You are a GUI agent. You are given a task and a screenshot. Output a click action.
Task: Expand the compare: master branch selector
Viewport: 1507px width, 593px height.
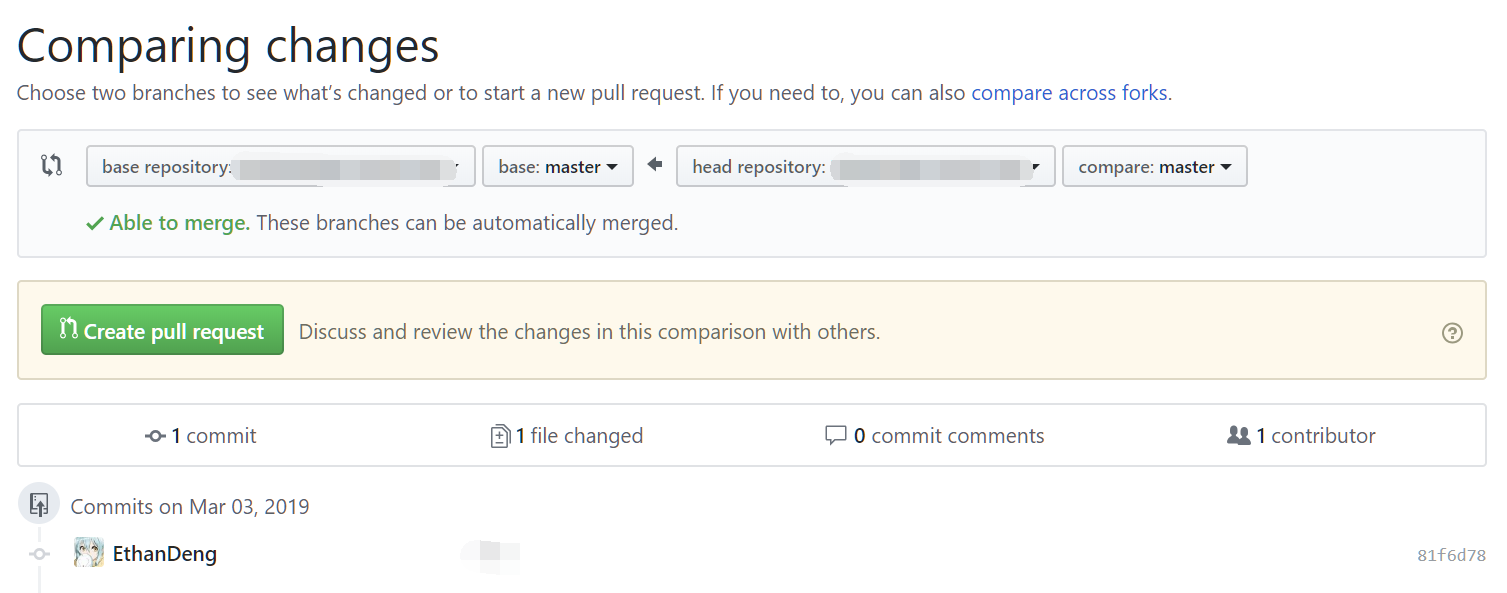[x=1154, y=167]
